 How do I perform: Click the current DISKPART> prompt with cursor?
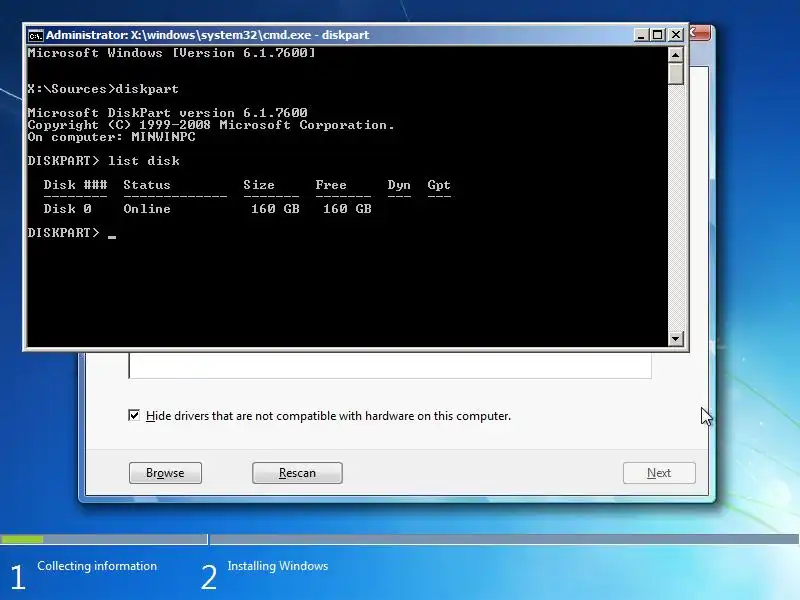pos(72,233)
